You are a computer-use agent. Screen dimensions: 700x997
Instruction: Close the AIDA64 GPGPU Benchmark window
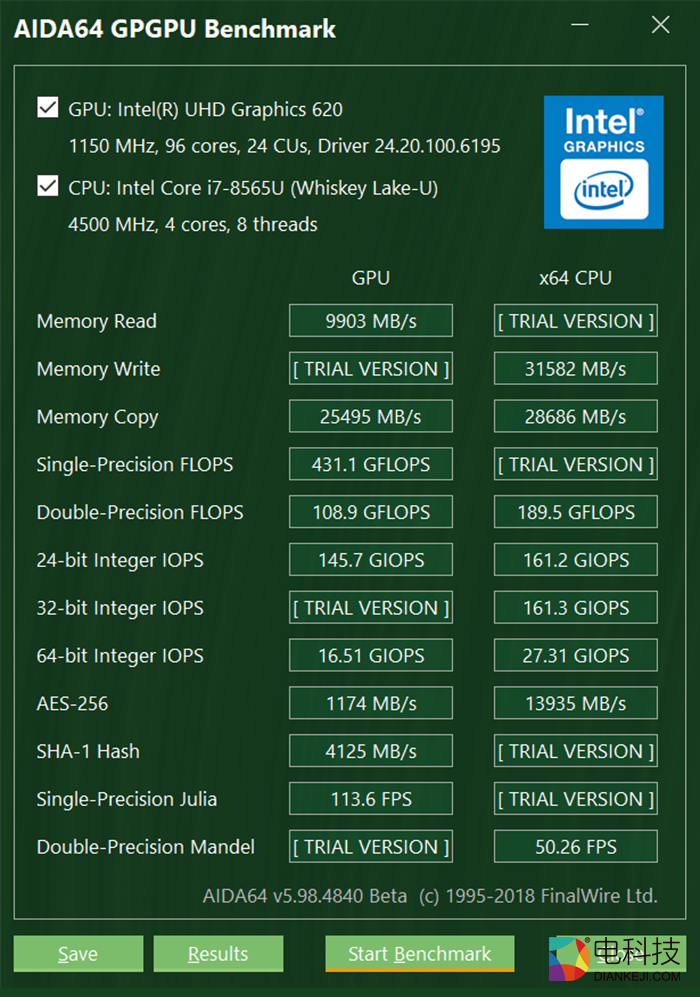pyautogui.click(x=660, y=26)
